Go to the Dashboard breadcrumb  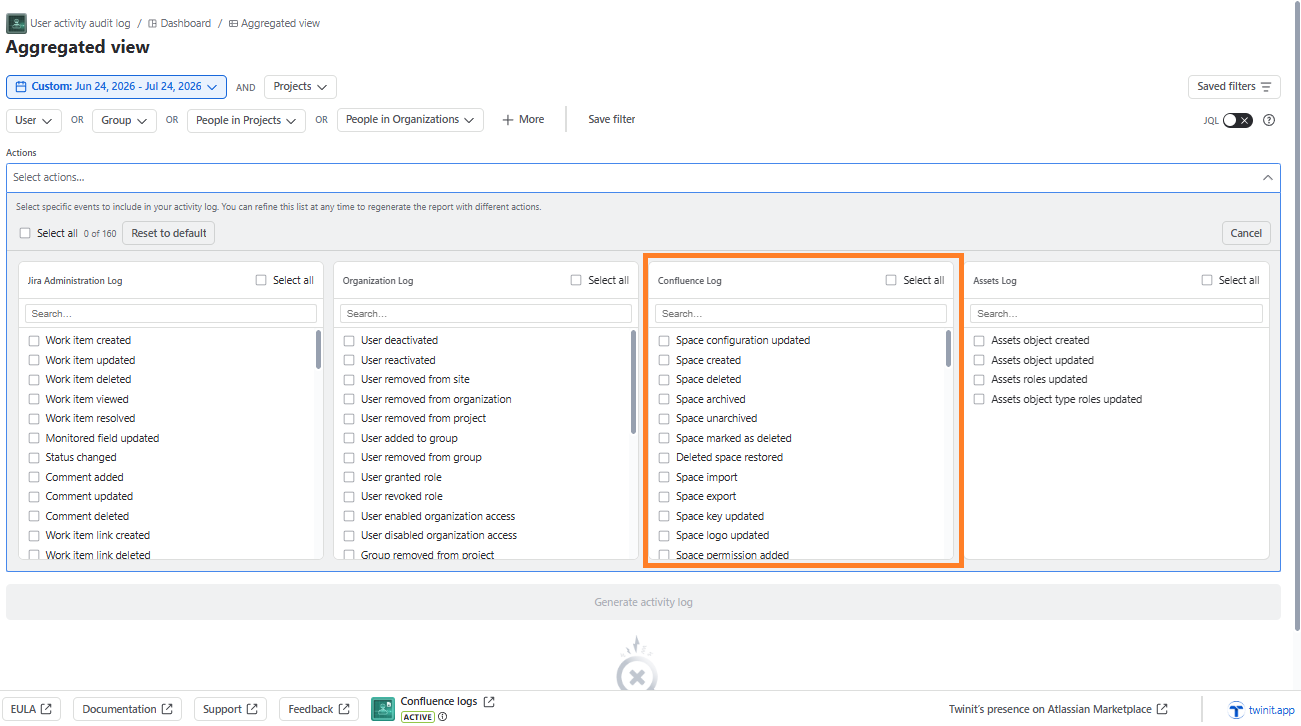coord(180,23)
